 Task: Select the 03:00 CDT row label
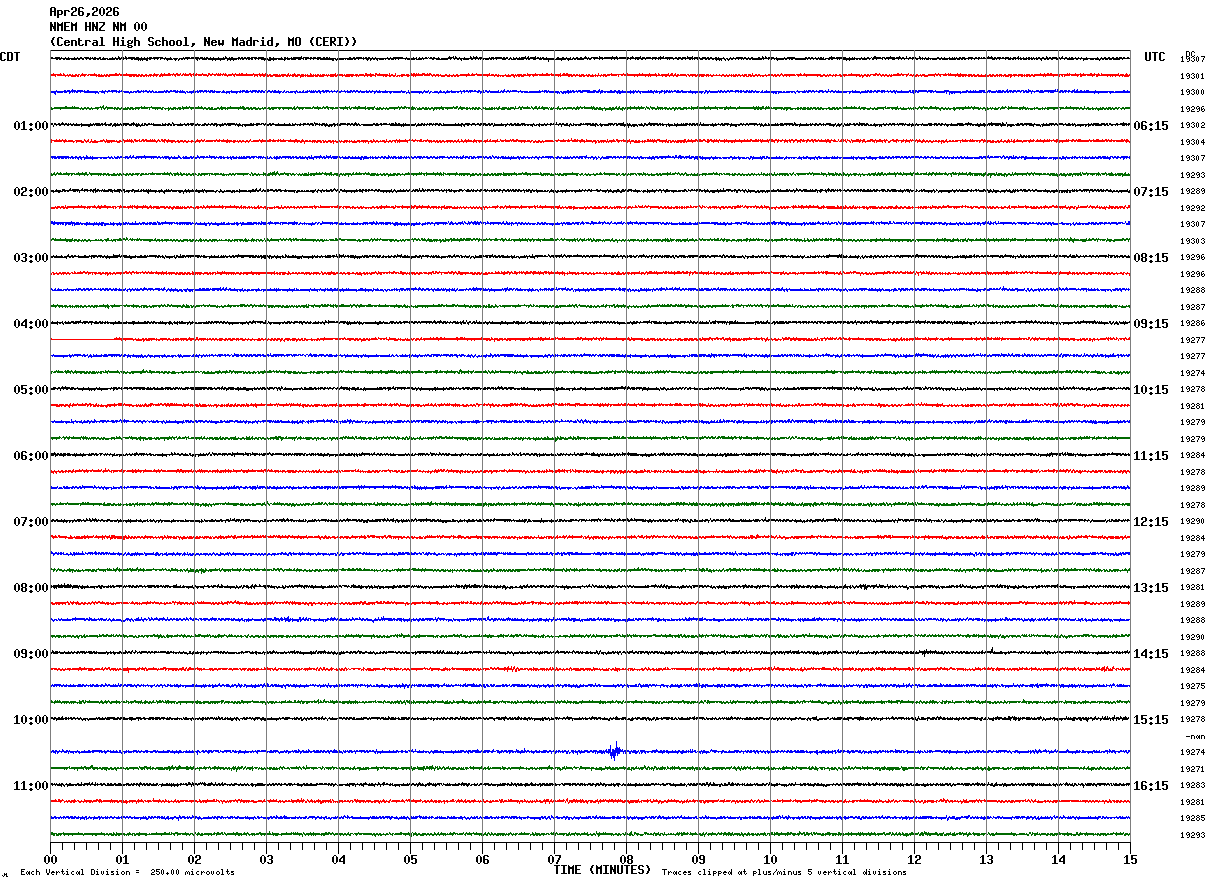click(31, 258)
